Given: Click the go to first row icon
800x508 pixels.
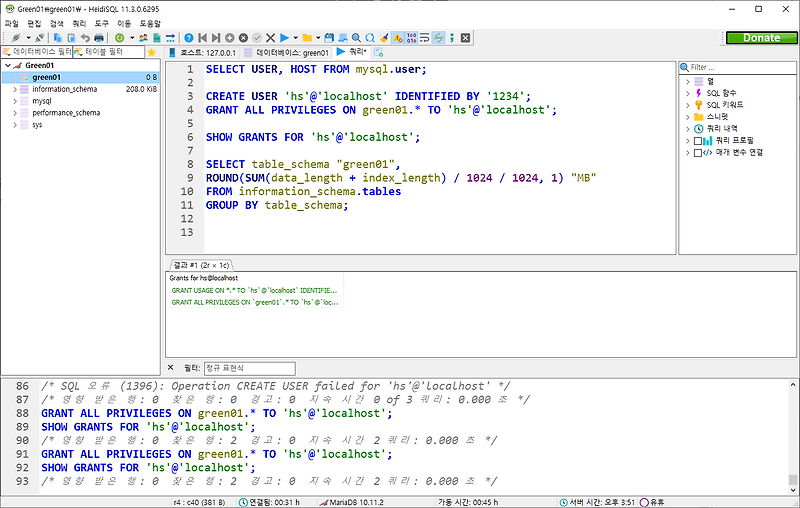Looking at the screenshot, I should pos(203,37).
